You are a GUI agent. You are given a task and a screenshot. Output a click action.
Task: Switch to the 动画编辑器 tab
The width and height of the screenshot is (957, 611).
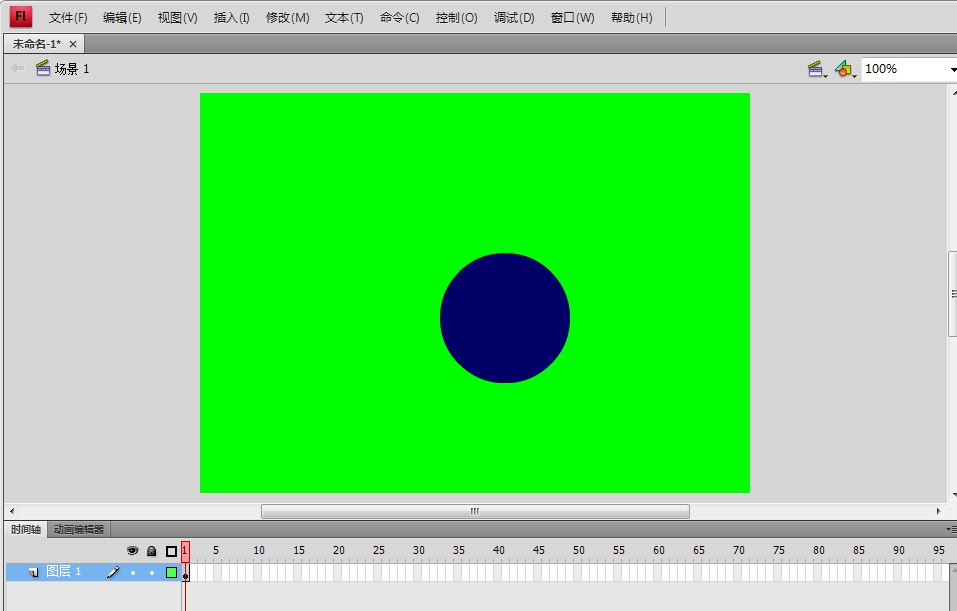[79, 529]
